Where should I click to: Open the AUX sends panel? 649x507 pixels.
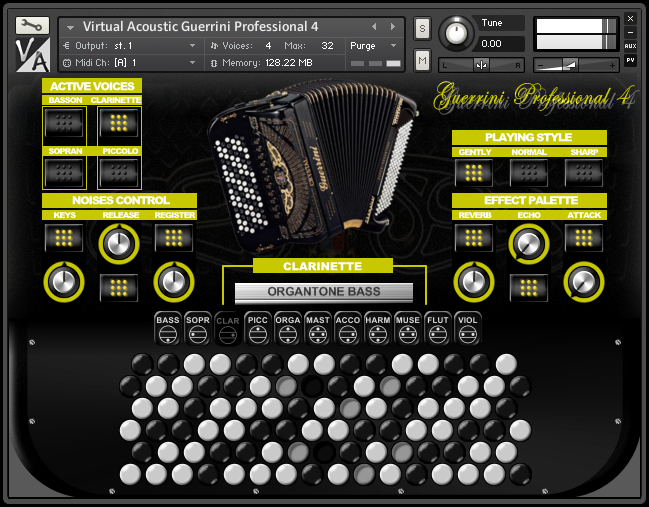(630, 46)
